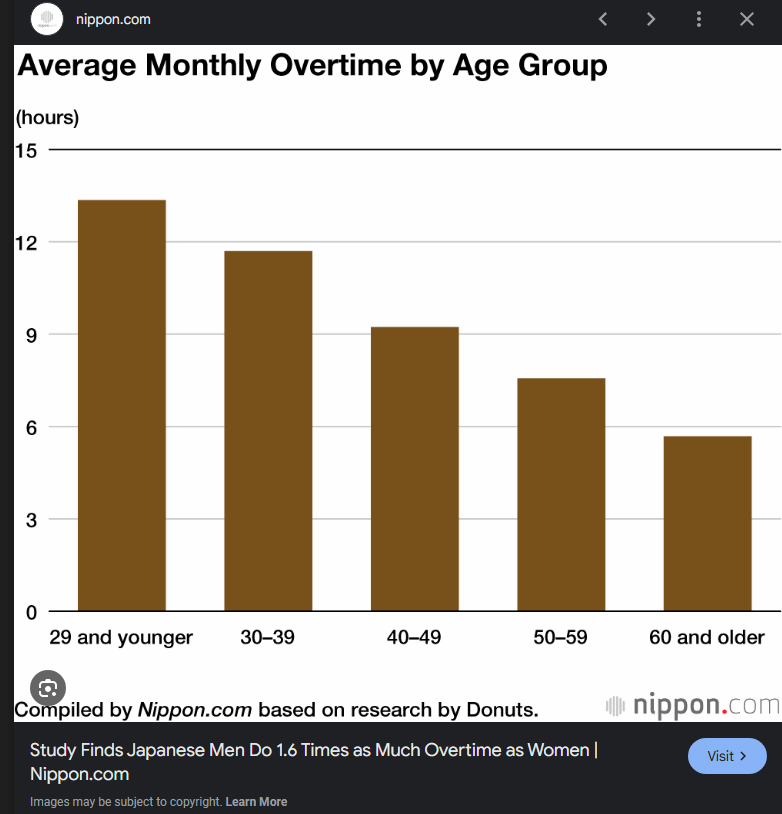The image size is (782, 814).
Task: Click the 29 and younger bar
Action: 122,405
